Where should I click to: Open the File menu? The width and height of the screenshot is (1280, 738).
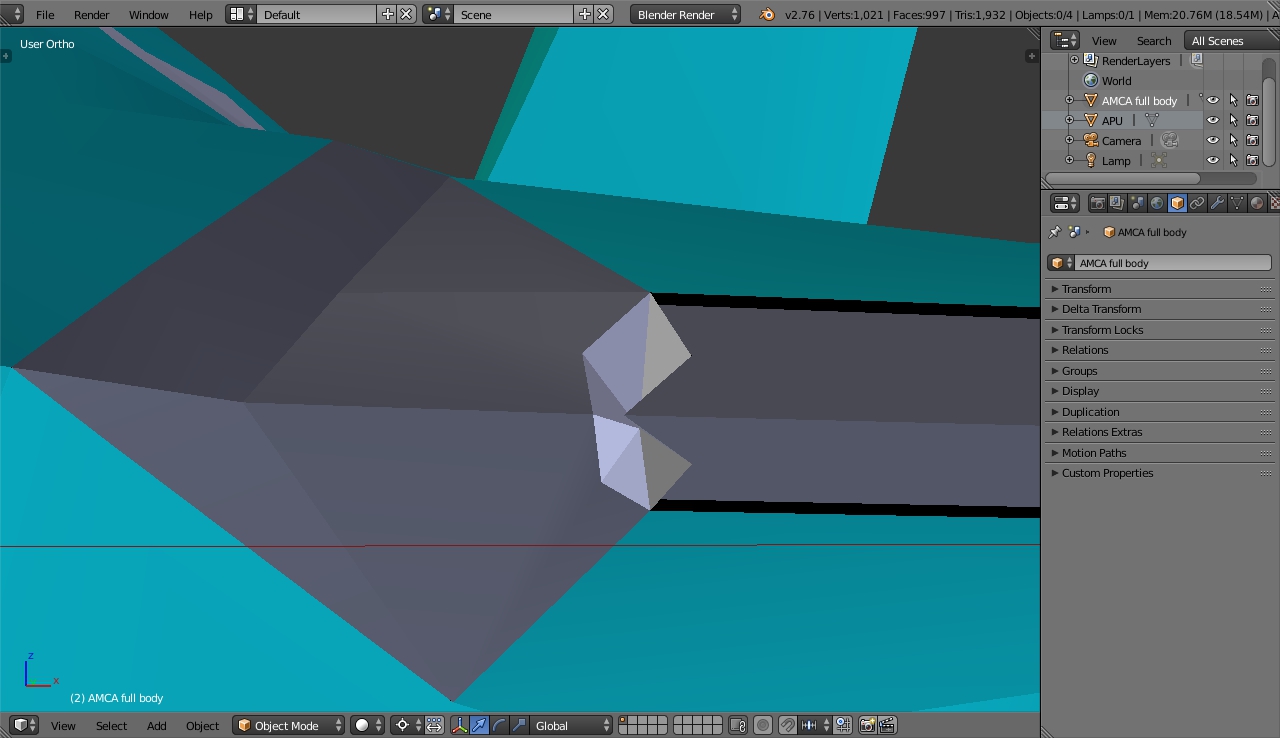(x=45, y=15)
